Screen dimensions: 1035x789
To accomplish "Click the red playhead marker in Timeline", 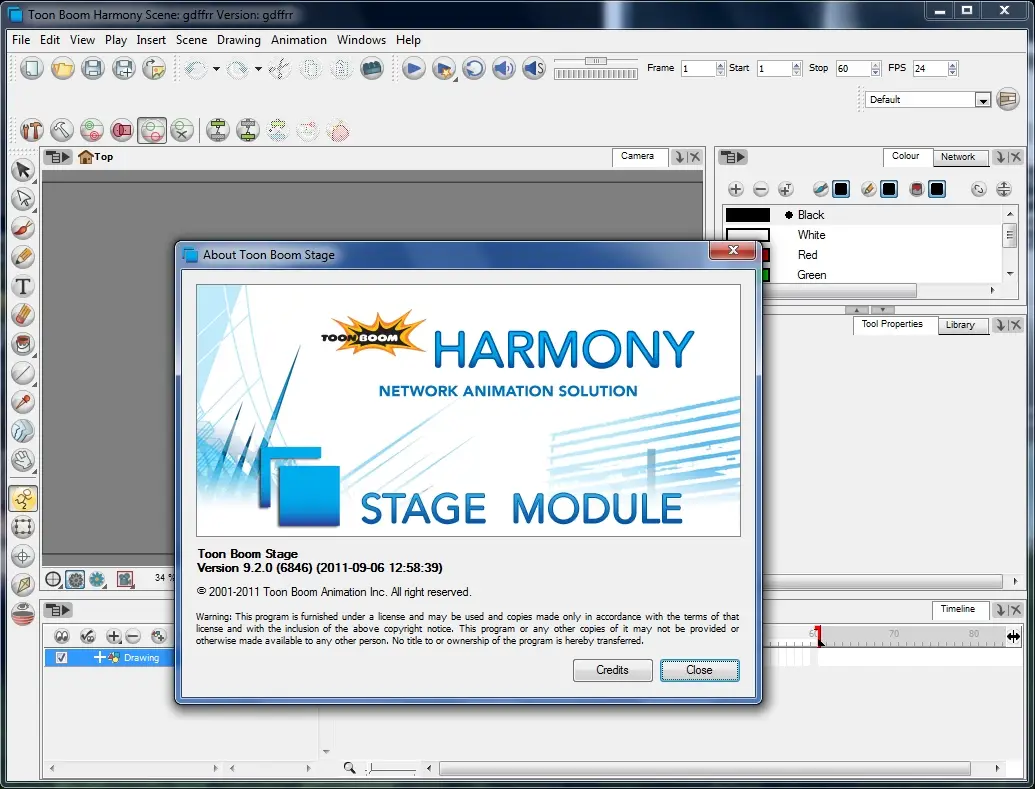I will pyautogui.click(x=818, y=635).
